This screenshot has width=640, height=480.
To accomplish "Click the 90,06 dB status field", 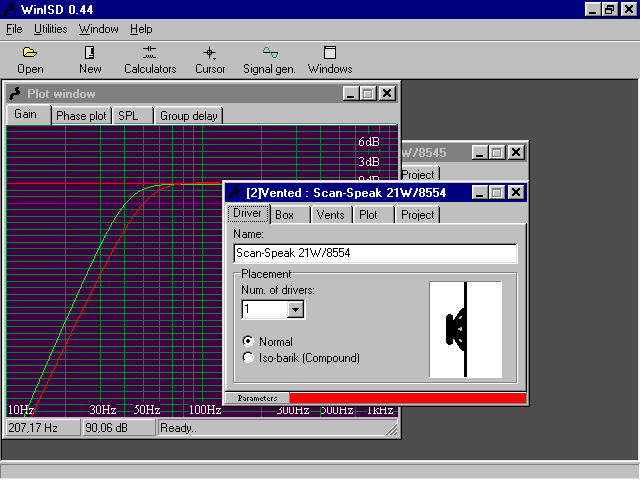I will tap(119, 428).
